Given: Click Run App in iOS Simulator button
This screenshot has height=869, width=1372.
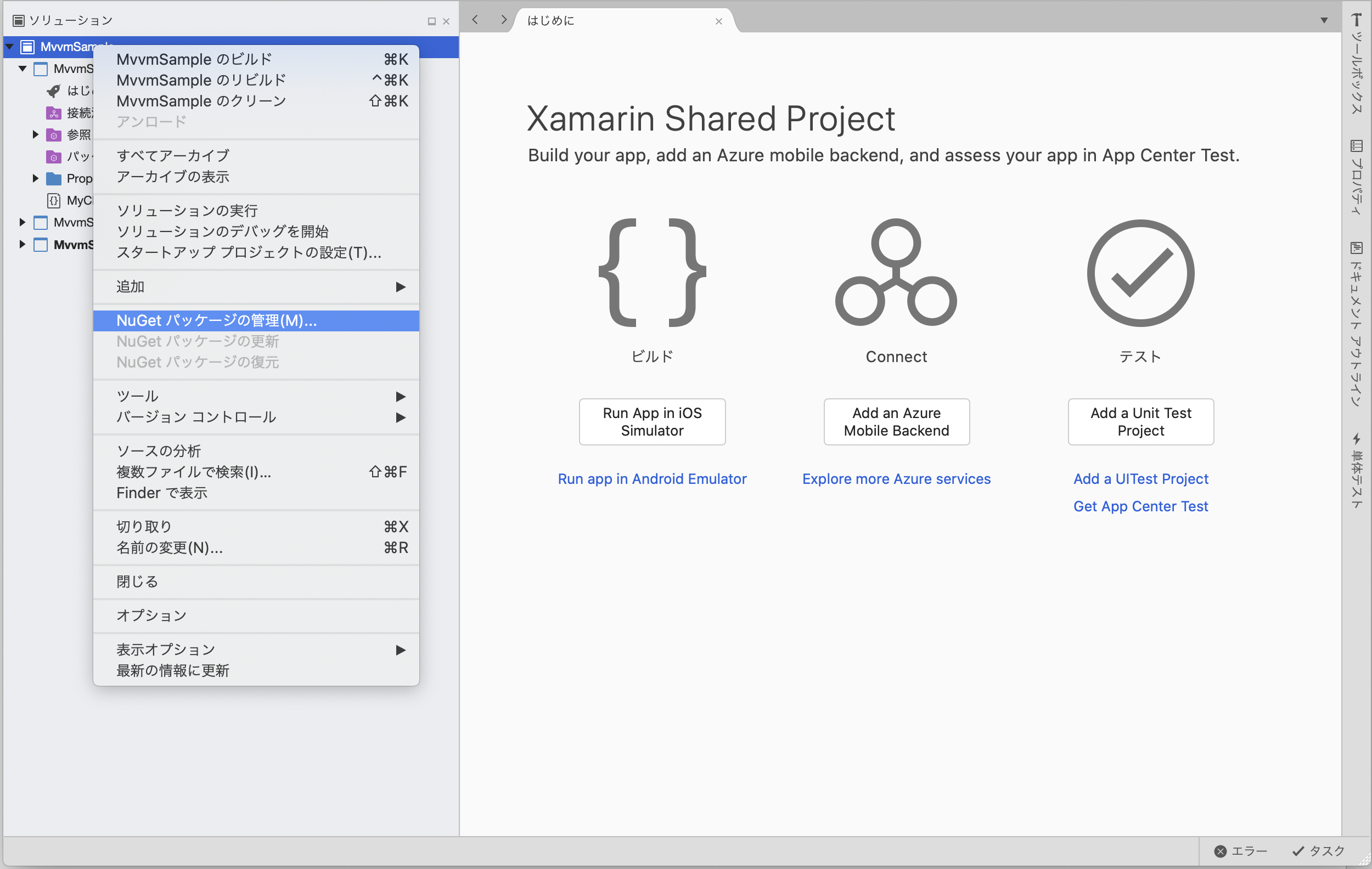Looking at the screenshot, I should [x=652, y=421].
